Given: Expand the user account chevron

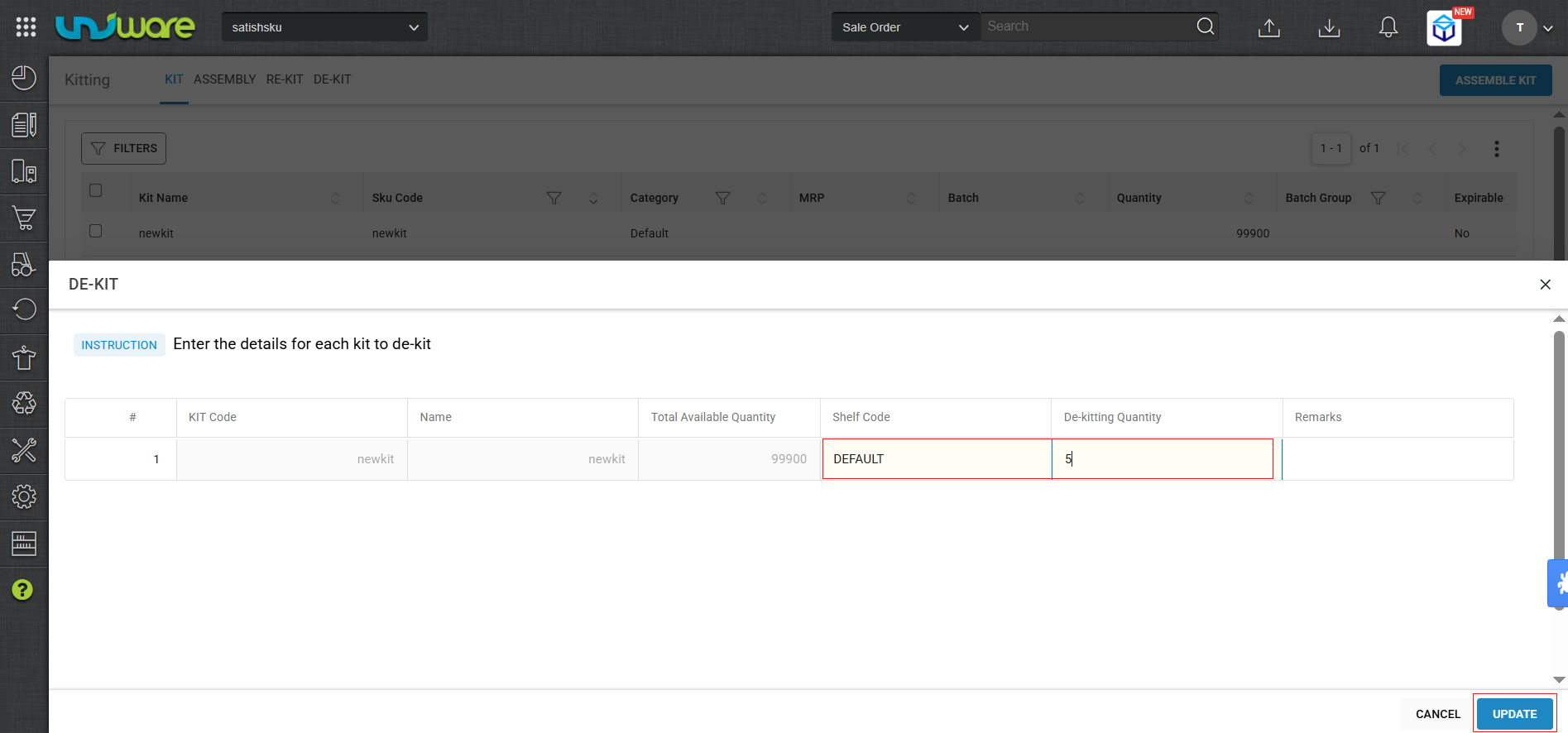Looking at the screenshot, I should point(1548,28).
